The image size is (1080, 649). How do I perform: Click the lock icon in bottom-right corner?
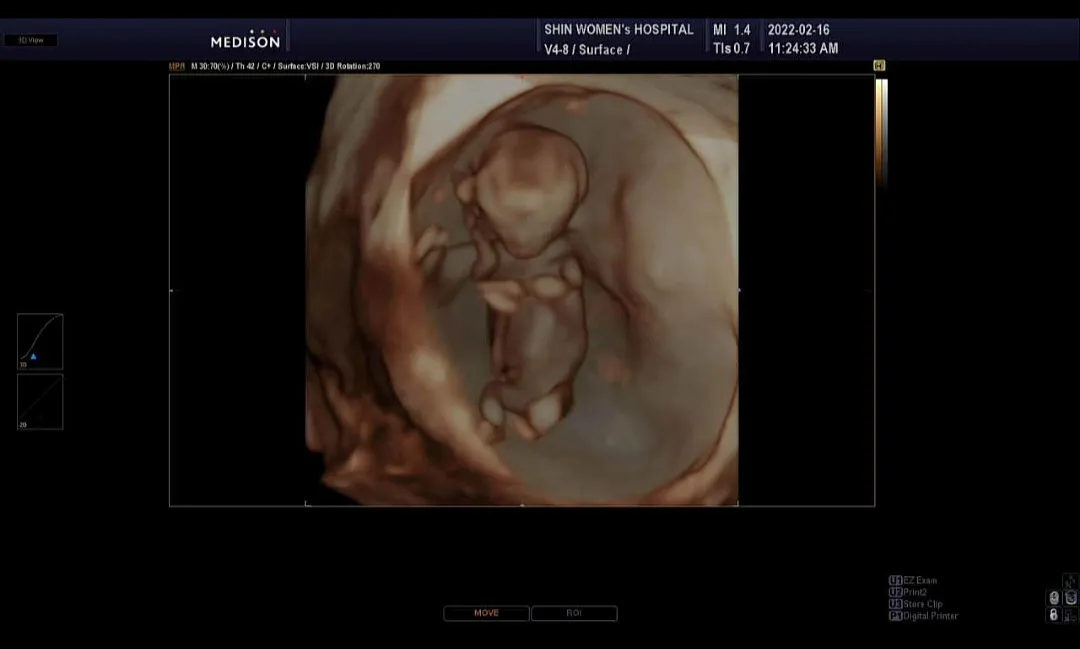click(x=1054, y=615)
